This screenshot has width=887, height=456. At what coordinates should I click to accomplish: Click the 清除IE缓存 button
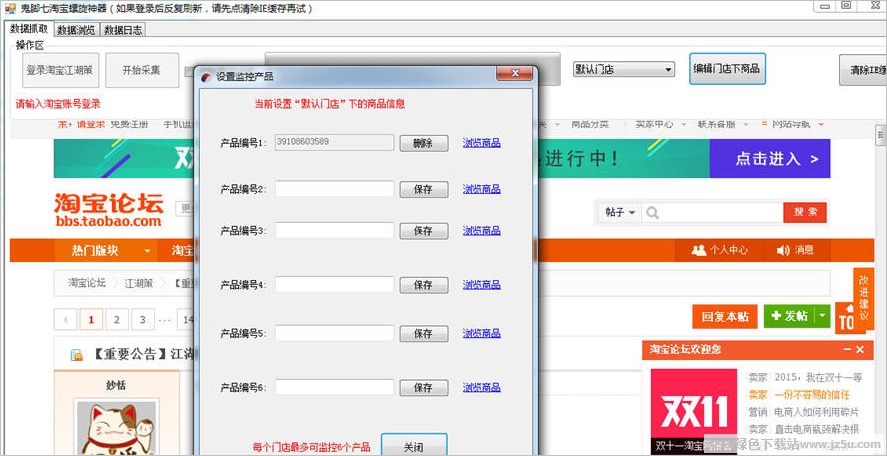863,70
